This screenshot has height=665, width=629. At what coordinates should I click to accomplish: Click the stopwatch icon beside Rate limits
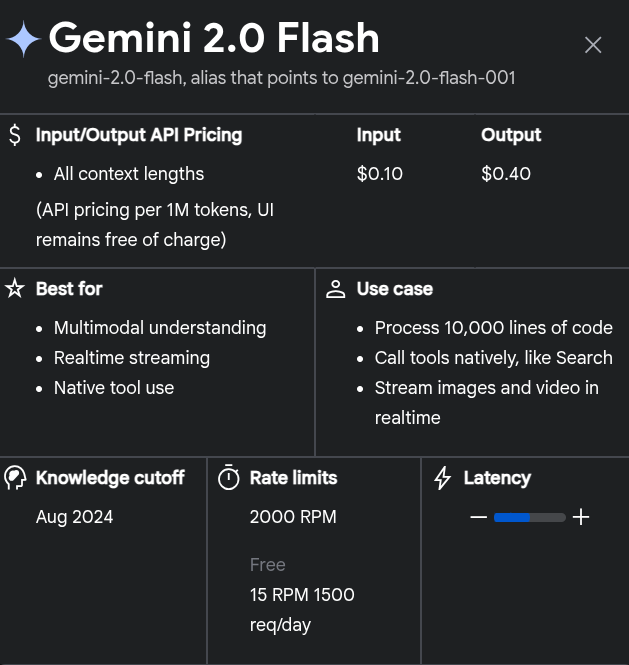point(229,478)
